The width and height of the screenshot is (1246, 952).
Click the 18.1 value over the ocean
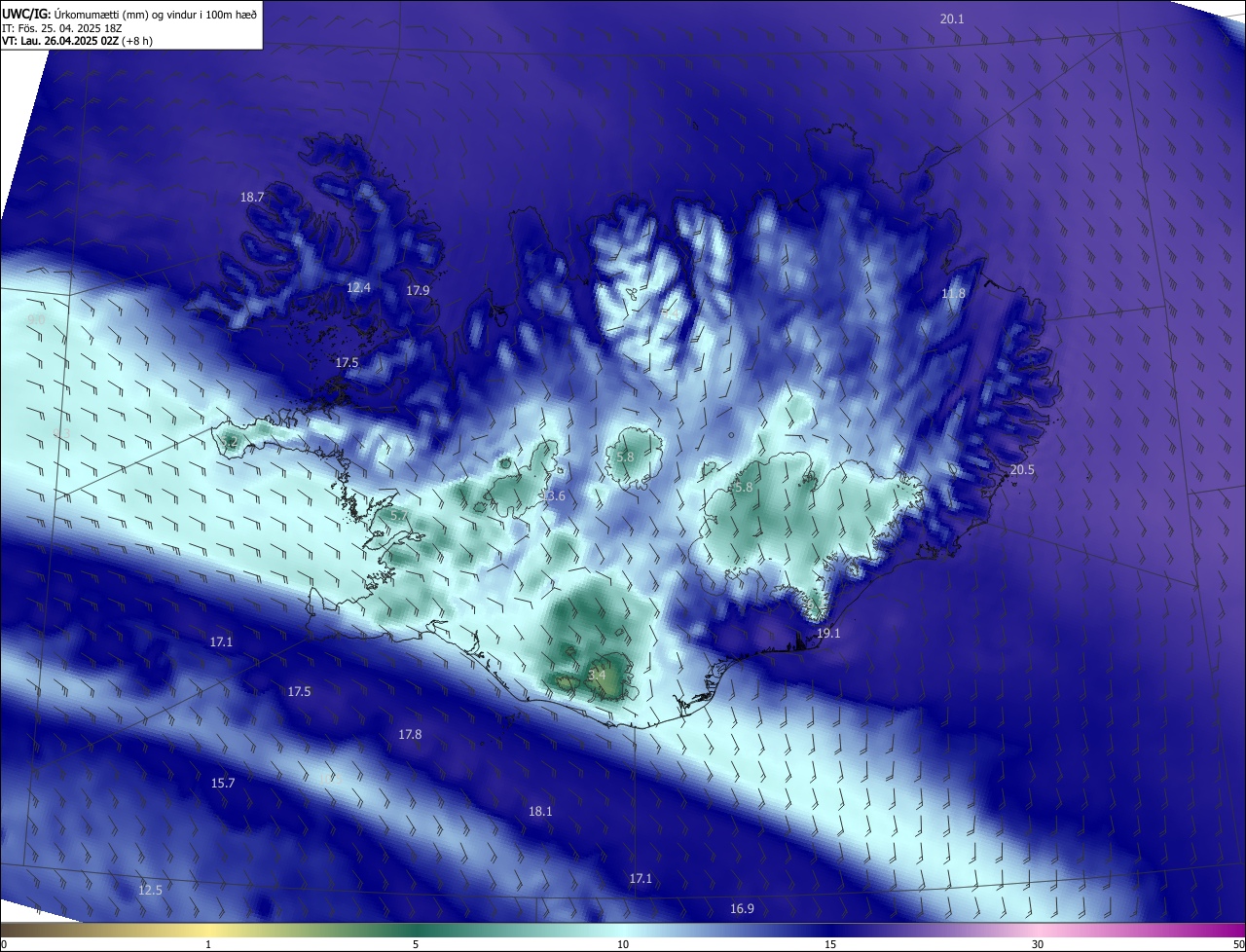540,811
